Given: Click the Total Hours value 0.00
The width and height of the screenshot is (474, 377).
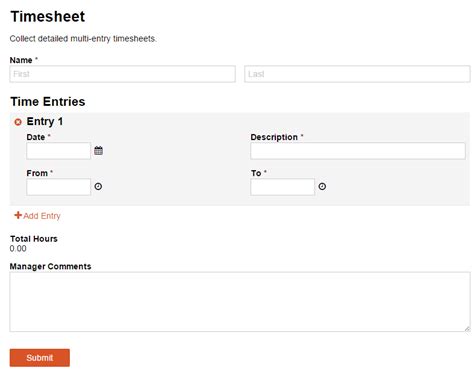Looking at the screenshot, I should [18, 249].
